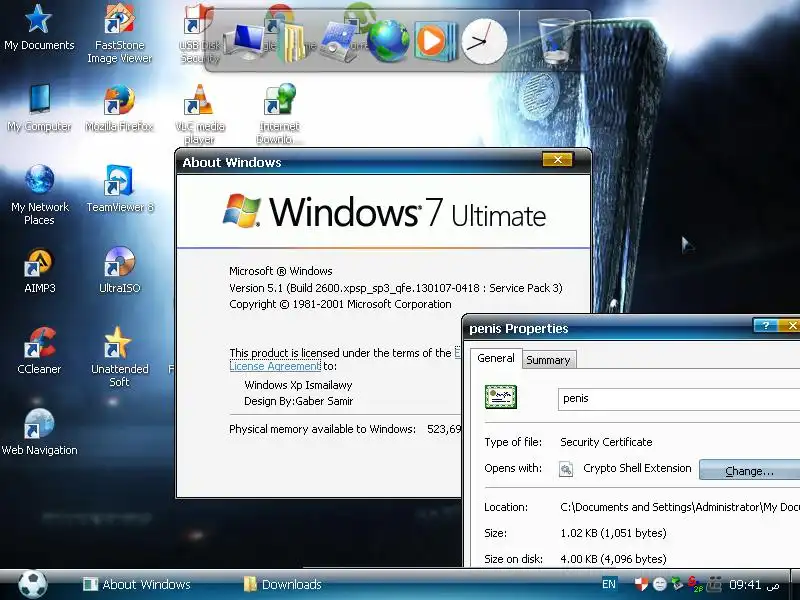
Task: Launch the orange media player dock icon
Action: coord(435,41)
